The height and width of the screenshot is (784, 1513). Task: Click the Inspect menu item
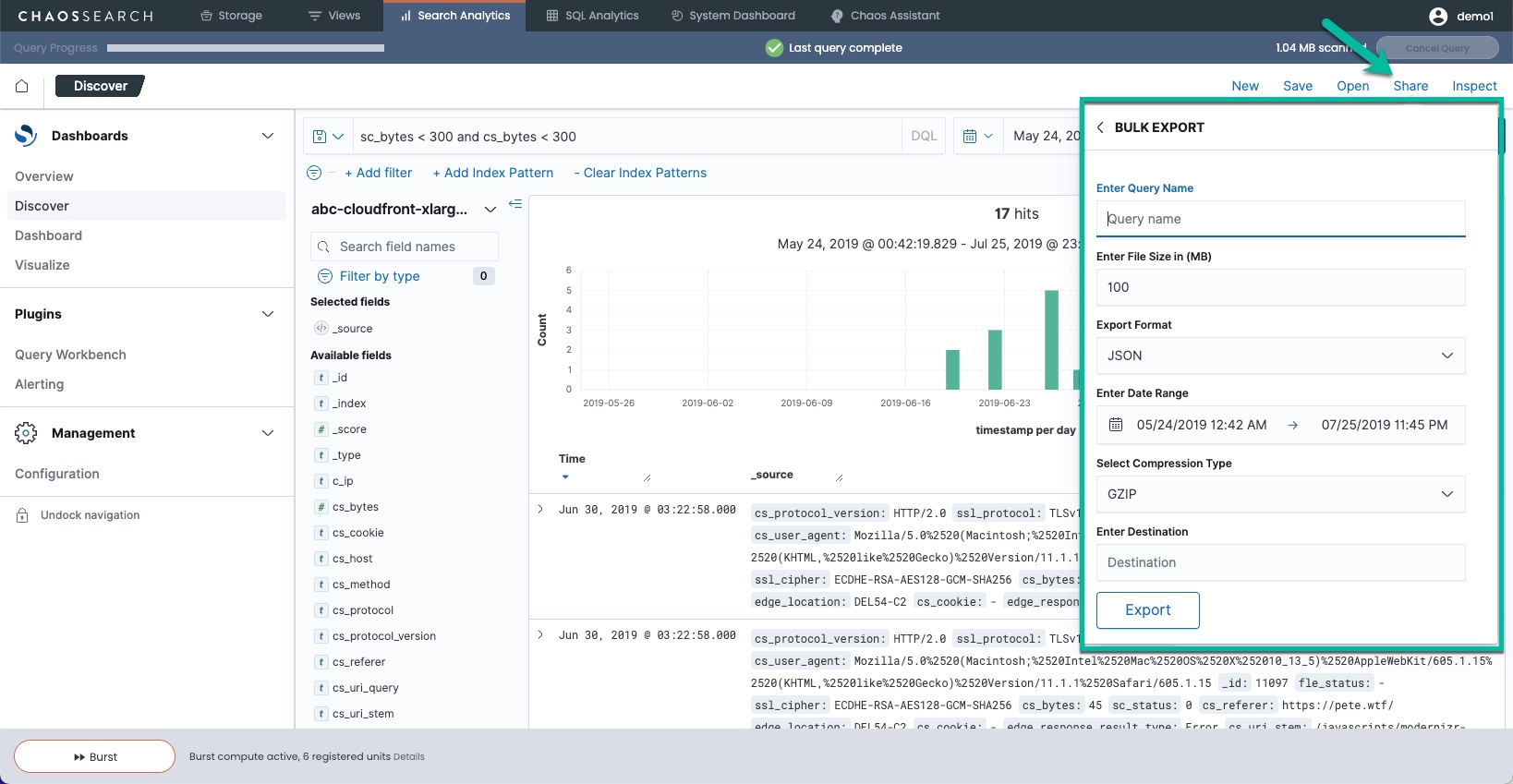pyautogui.click(x=1474, y=86)
